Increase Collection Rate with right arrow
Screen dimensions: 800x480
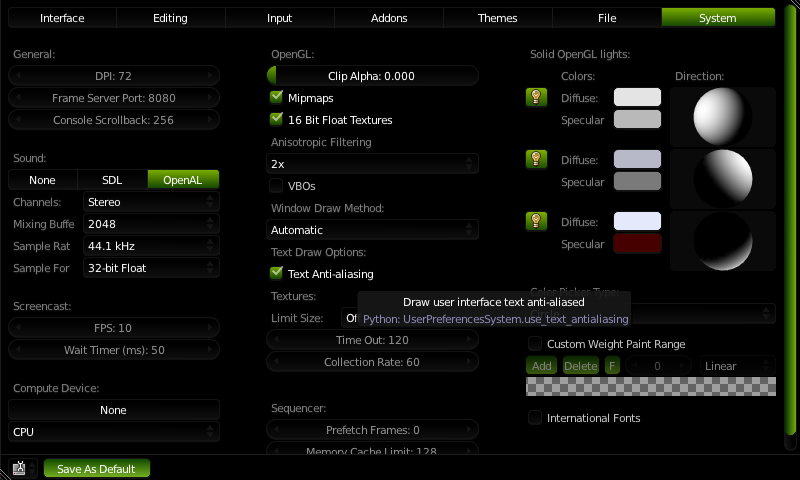(469, 361)
